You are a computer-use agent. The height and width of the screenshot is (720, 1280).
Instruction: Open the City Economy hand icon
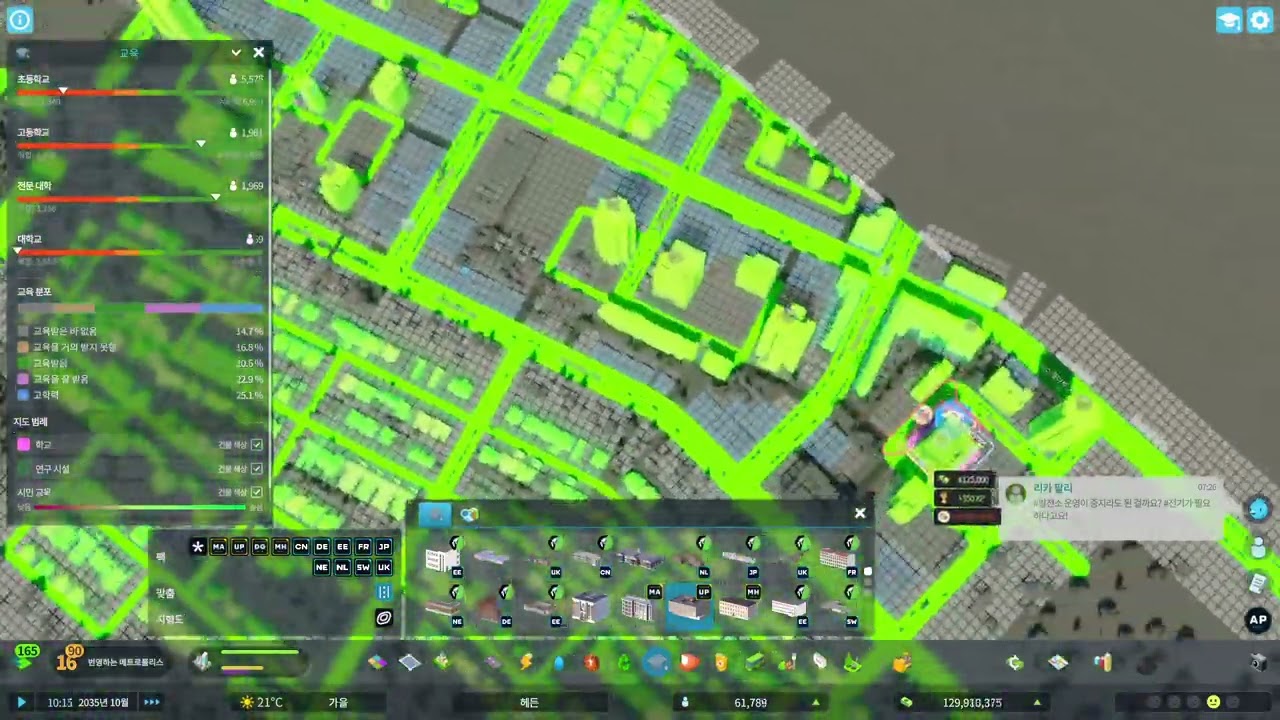[902, 662]
